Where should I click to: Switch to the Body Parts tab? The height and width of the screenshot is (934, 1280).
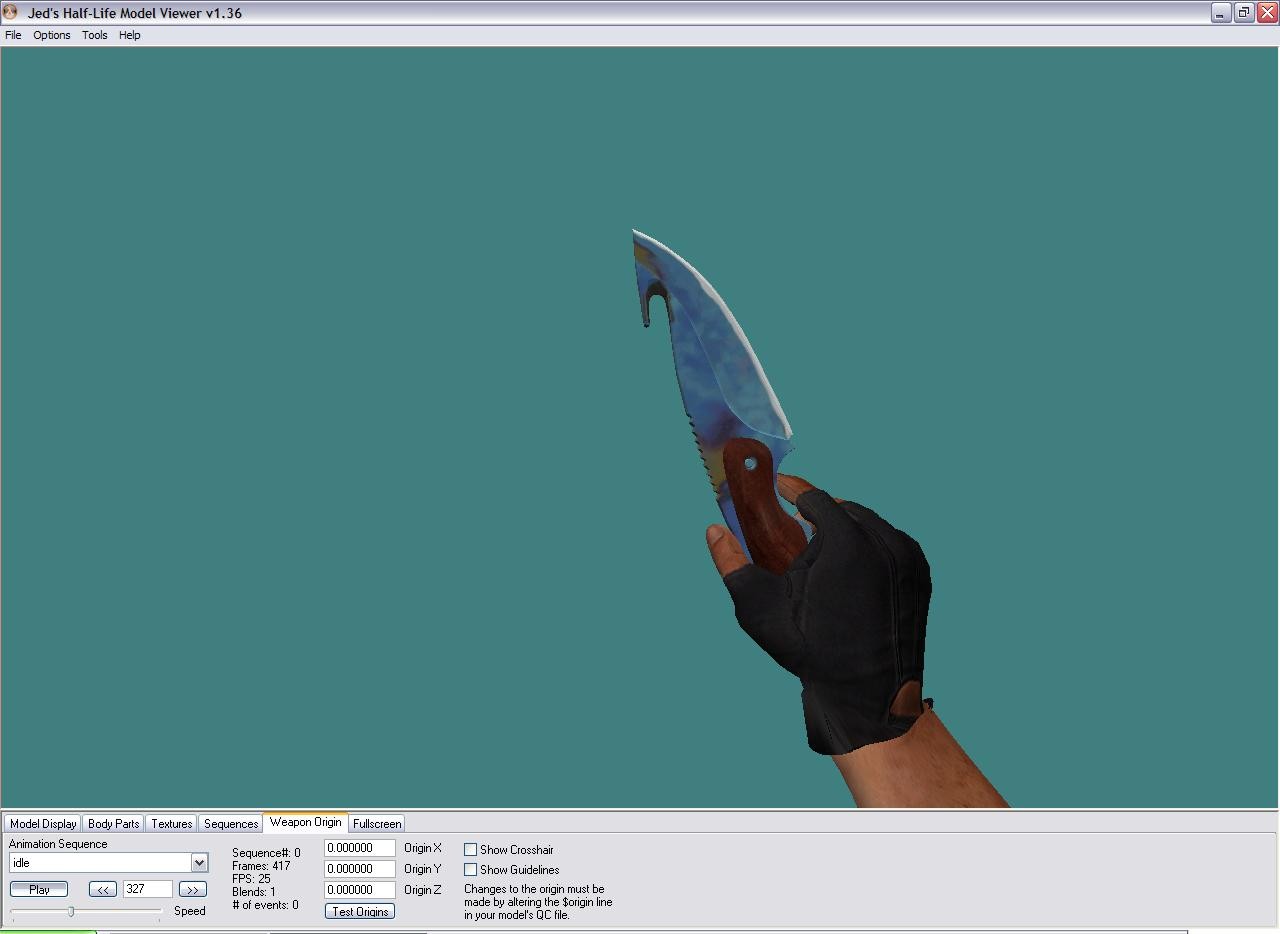[112, 823]
